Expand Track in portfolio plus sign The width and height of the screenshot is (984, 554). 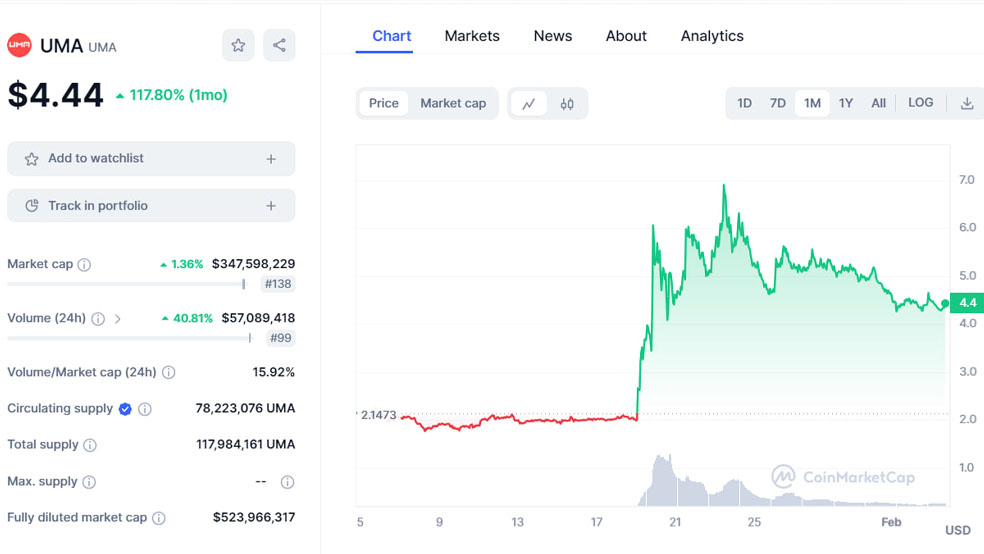pos(271,206)
